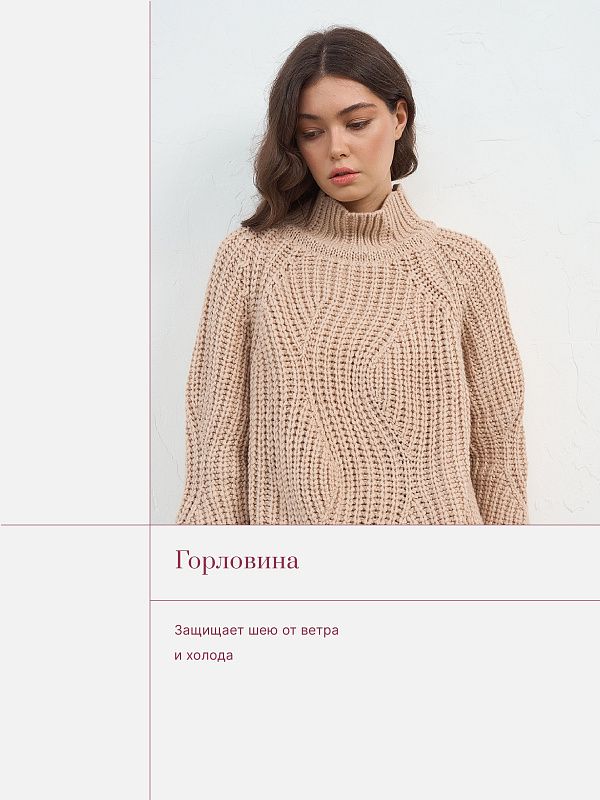Click the burgundy divider line under the heading
The image size is (600, 800).
click(375, 600)
